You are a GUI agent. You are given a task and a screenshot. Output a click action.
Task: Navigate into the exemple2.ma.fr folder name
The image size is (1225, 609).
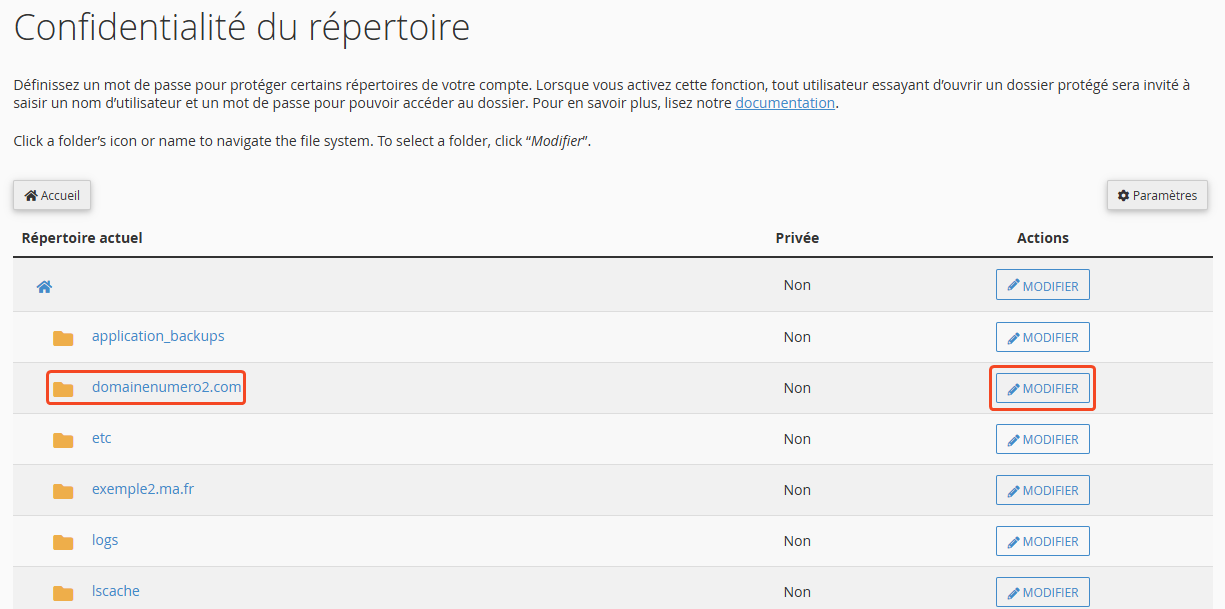143,489
